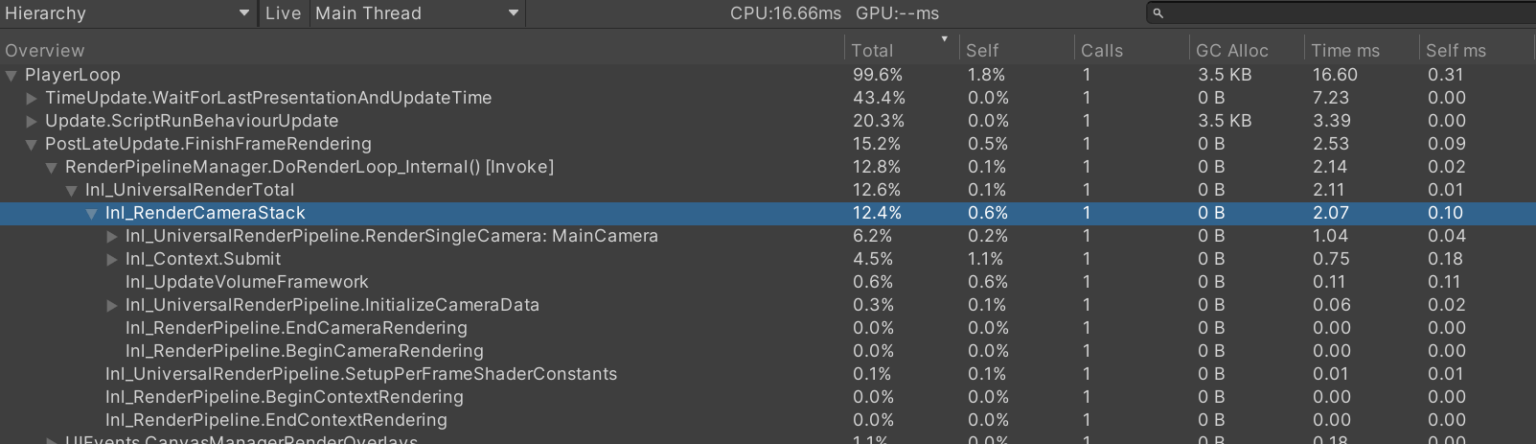Select the Inl_UpdateVolumeFramework row
This screenshot has height=444, width=1536.
[x=246, y=282]
